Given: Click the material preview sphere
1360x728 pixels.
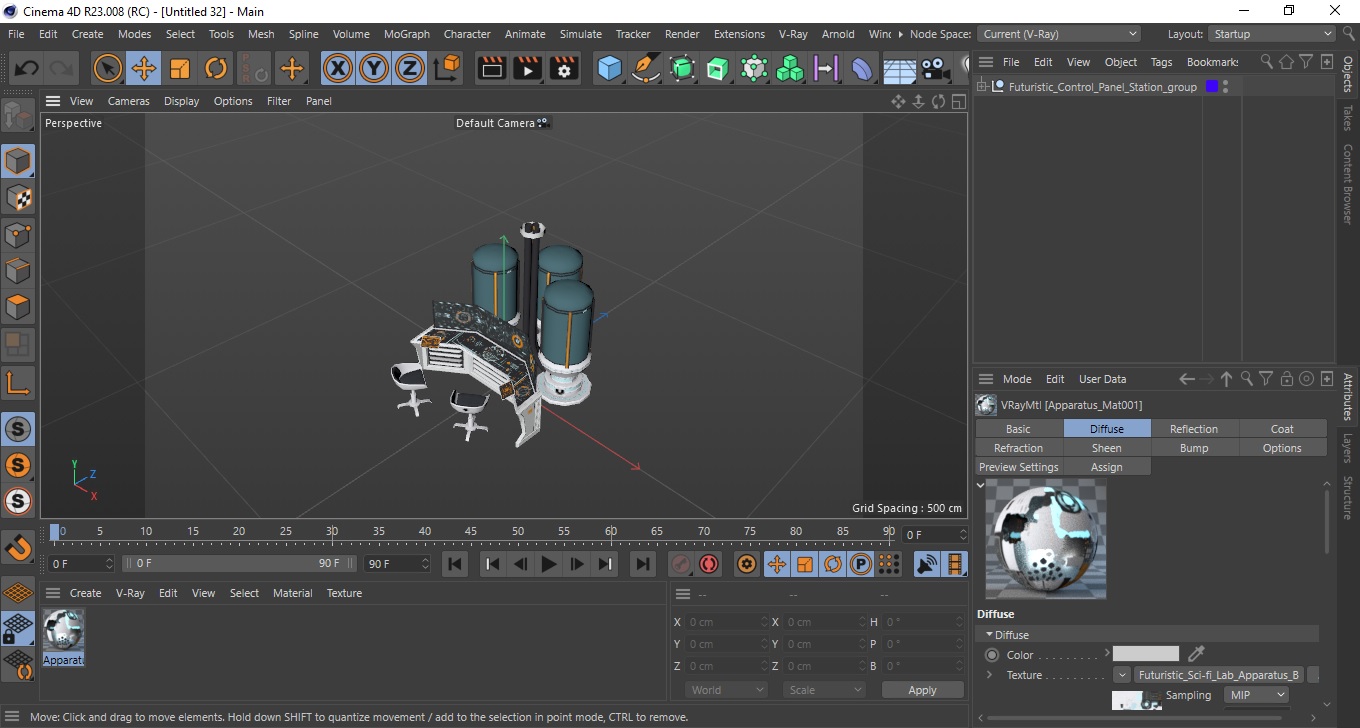Looking at the screenshot, I should click(x=1046, y=539).
